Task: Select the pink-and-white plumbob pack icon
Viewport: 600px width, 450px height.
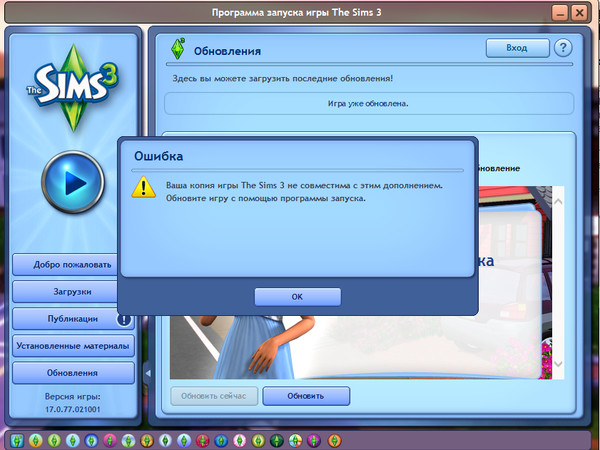Action: tap(240, 440)
